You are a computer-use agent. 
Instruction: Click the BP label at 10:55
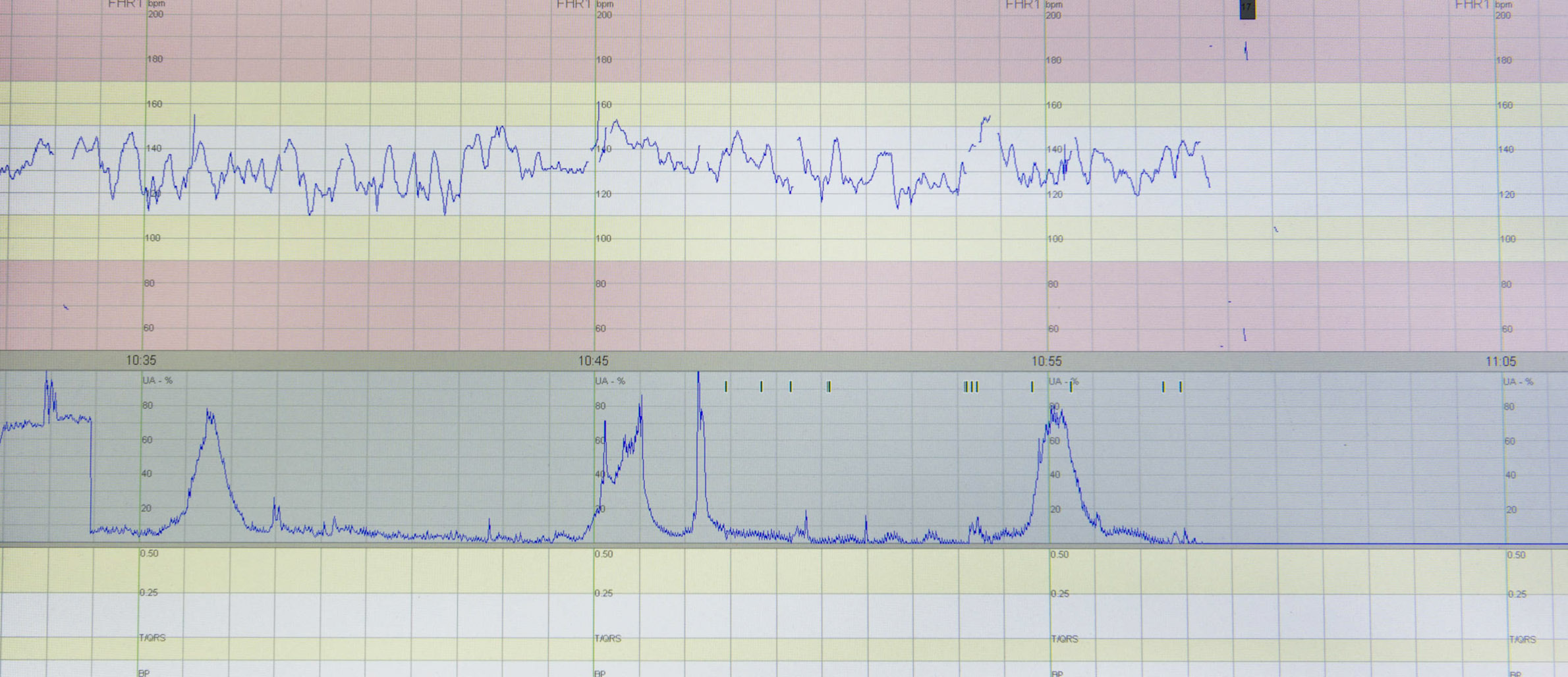point(1057,673)
